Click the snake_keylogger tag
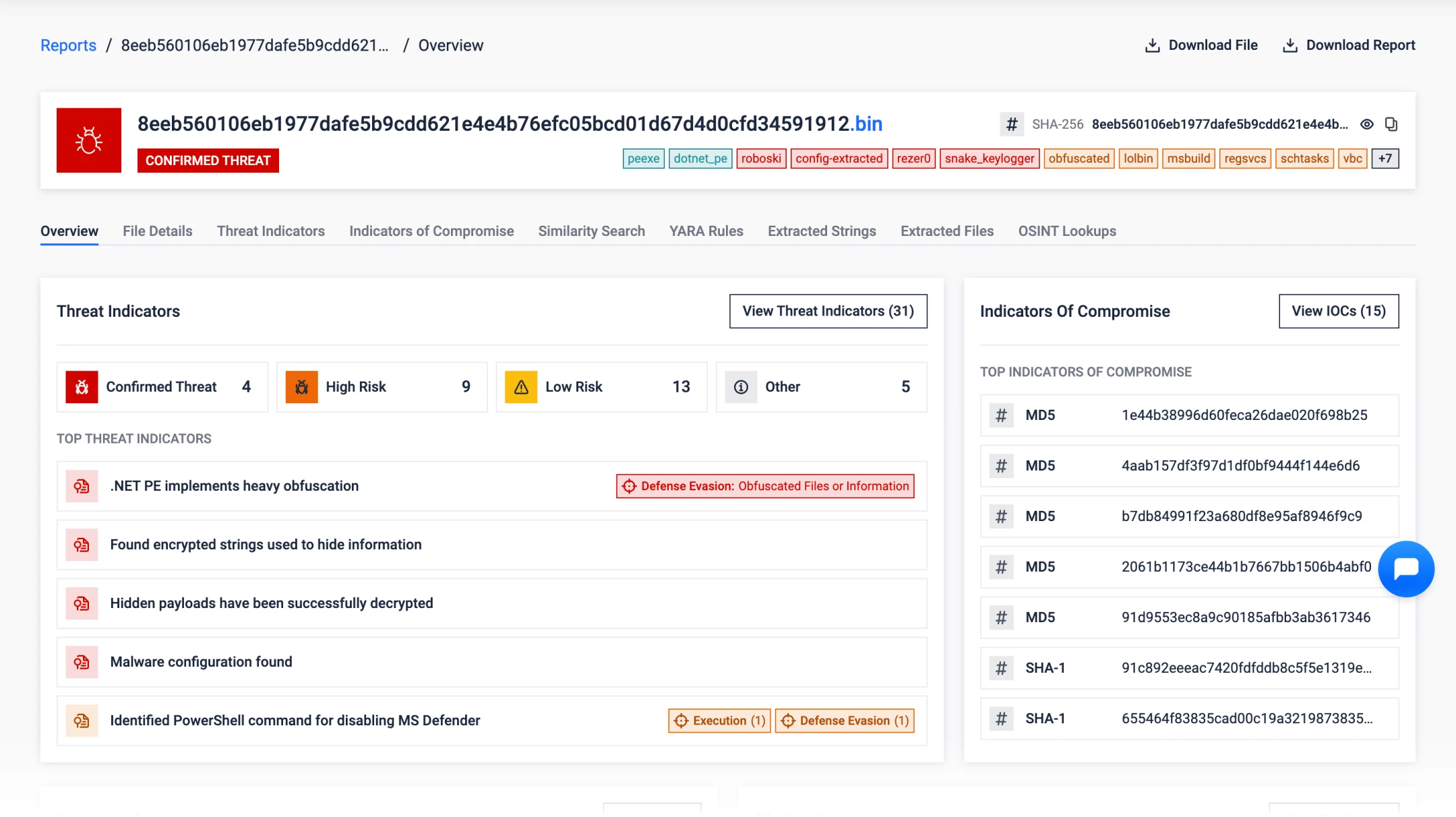This screenshot has width=1456, height=817. (x=989, y=158)
